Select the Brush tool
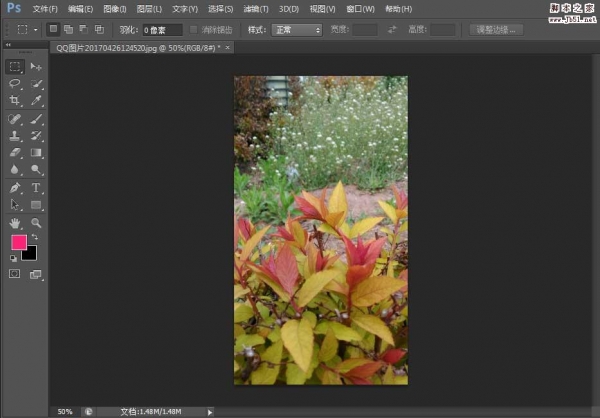600x418 pixels. pyautogui.click(x=36, y=119)
